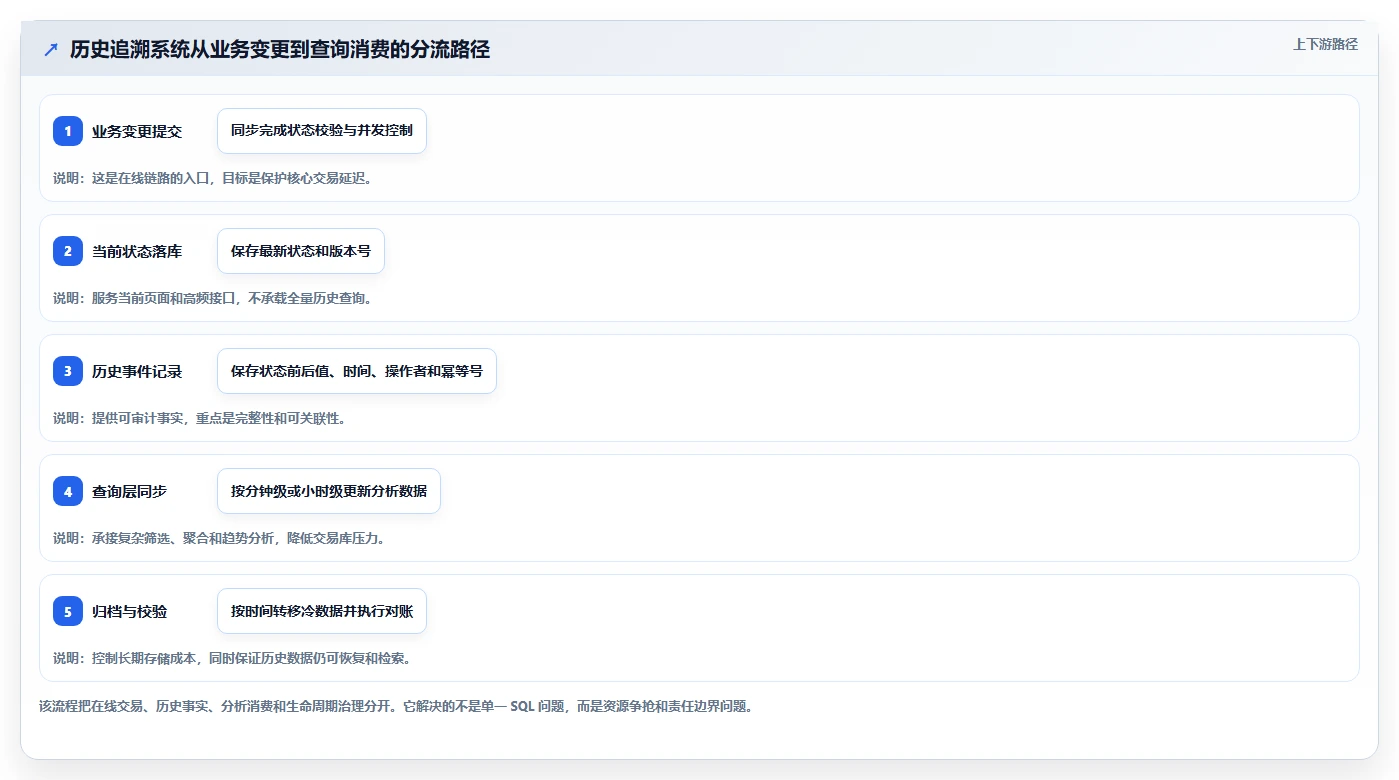Click the note about 降低交易库压力
The height and width of the screenshot is (780, 1399).
tap(219, 538)
